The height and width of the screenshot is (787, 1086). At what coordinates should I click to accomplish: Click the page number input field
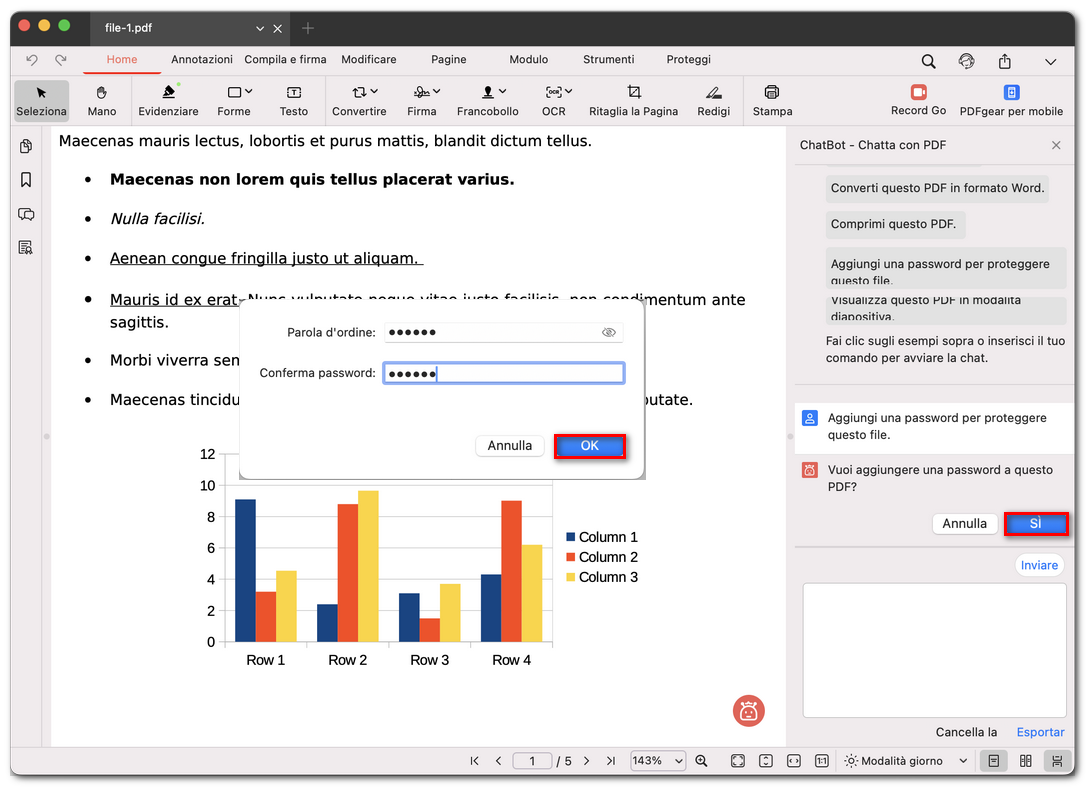534,761
